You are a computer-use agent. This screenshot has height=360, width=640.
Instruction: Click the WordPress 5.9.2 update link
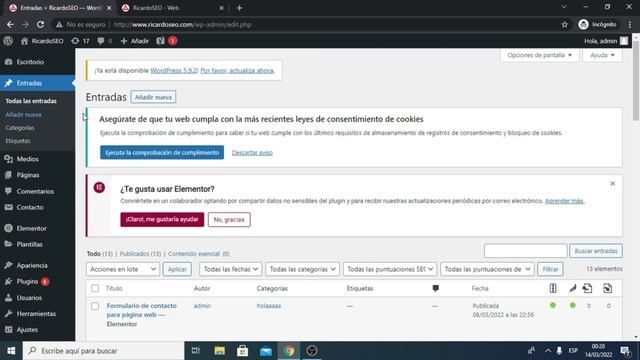tap(174, 71)
